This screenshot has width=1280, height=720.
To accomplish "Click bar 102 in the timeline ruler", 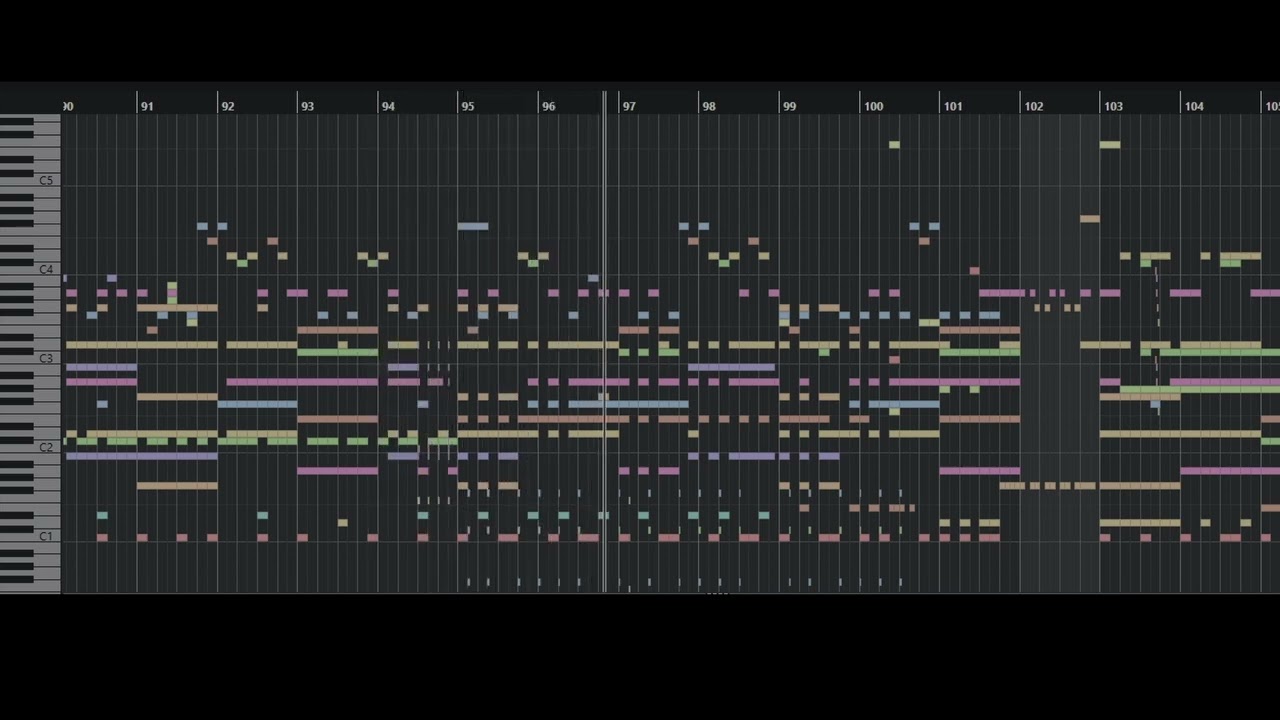I will [1033, 106].
